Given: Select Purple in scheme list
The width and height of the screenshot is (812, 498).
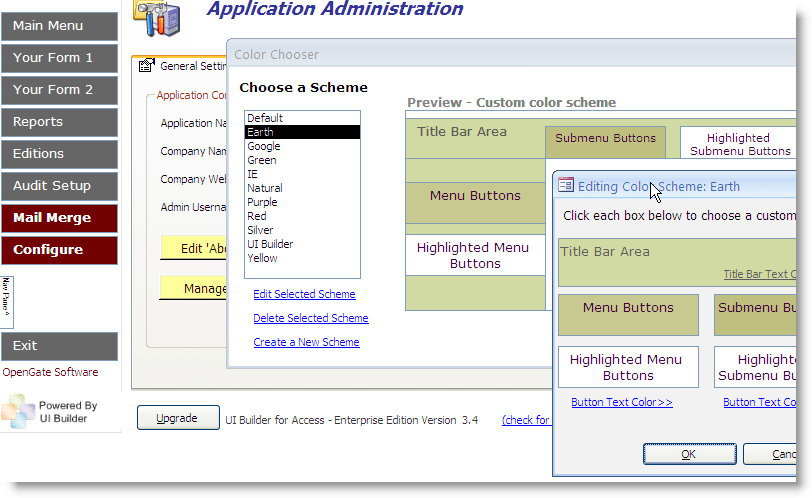Looking at the screenshot, I should 302,202.
